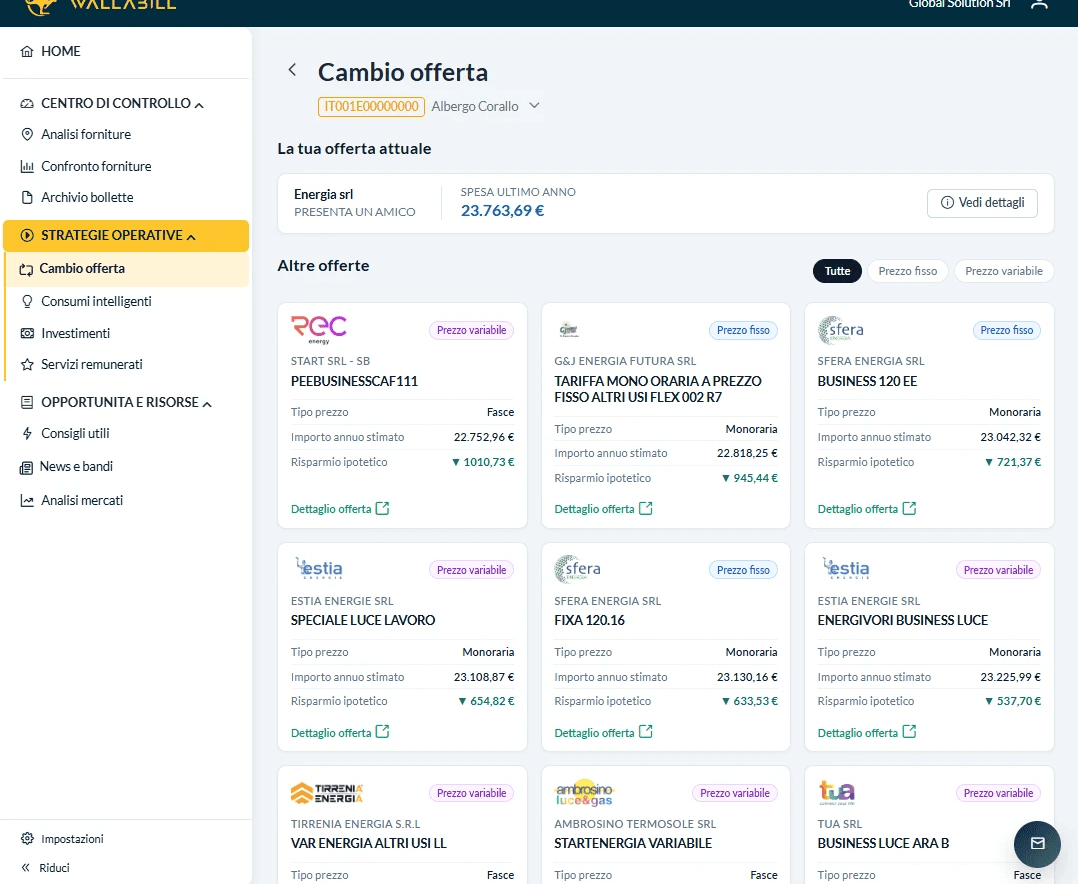Open Dettaglio offerta for START SRL offer
Image resolution: width=1078 pixels, height=884 pixels.
pyautogui.click(x=340, y=509)
